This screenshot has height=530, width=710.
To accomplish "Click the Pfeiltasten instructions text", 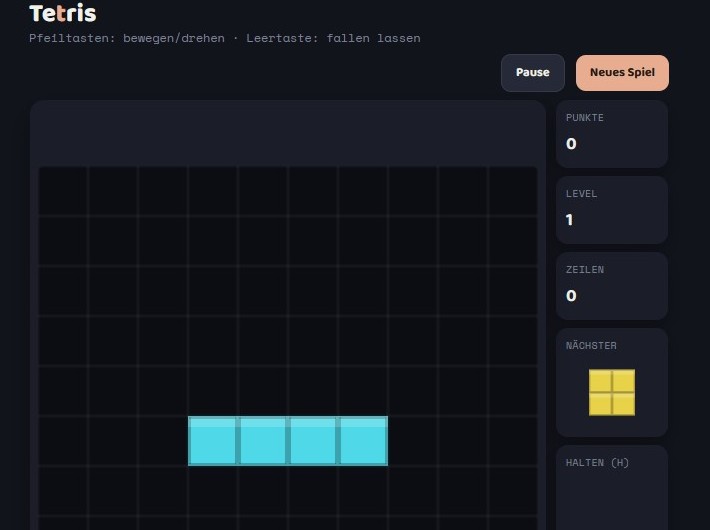I will pyautogui.click(x=225, y=38).
